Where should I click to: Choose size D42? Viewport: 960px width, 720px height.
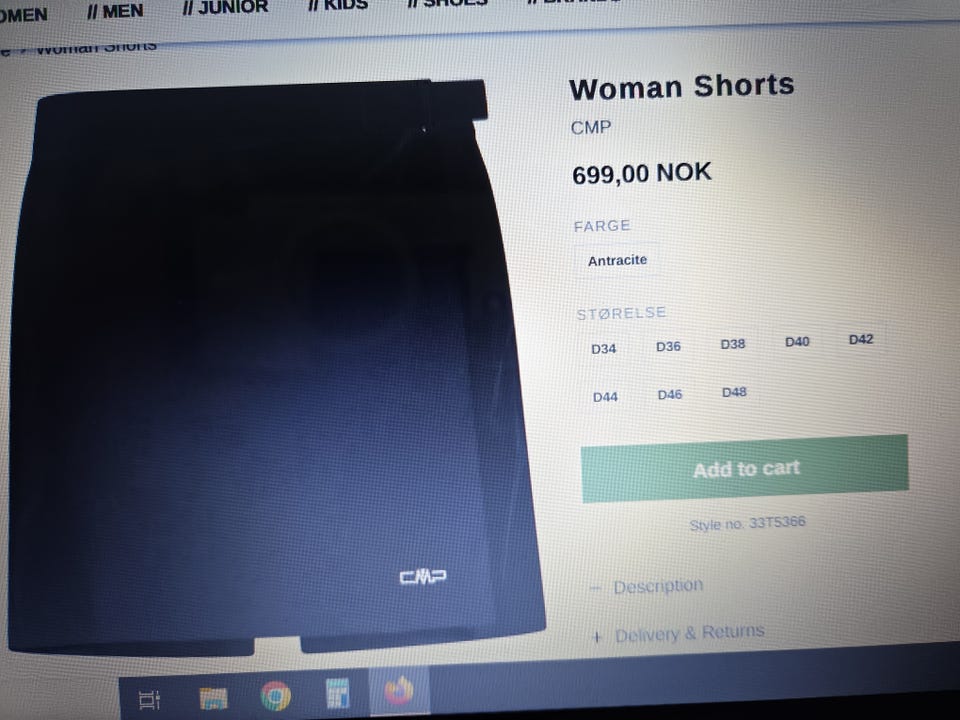(861, 339)
